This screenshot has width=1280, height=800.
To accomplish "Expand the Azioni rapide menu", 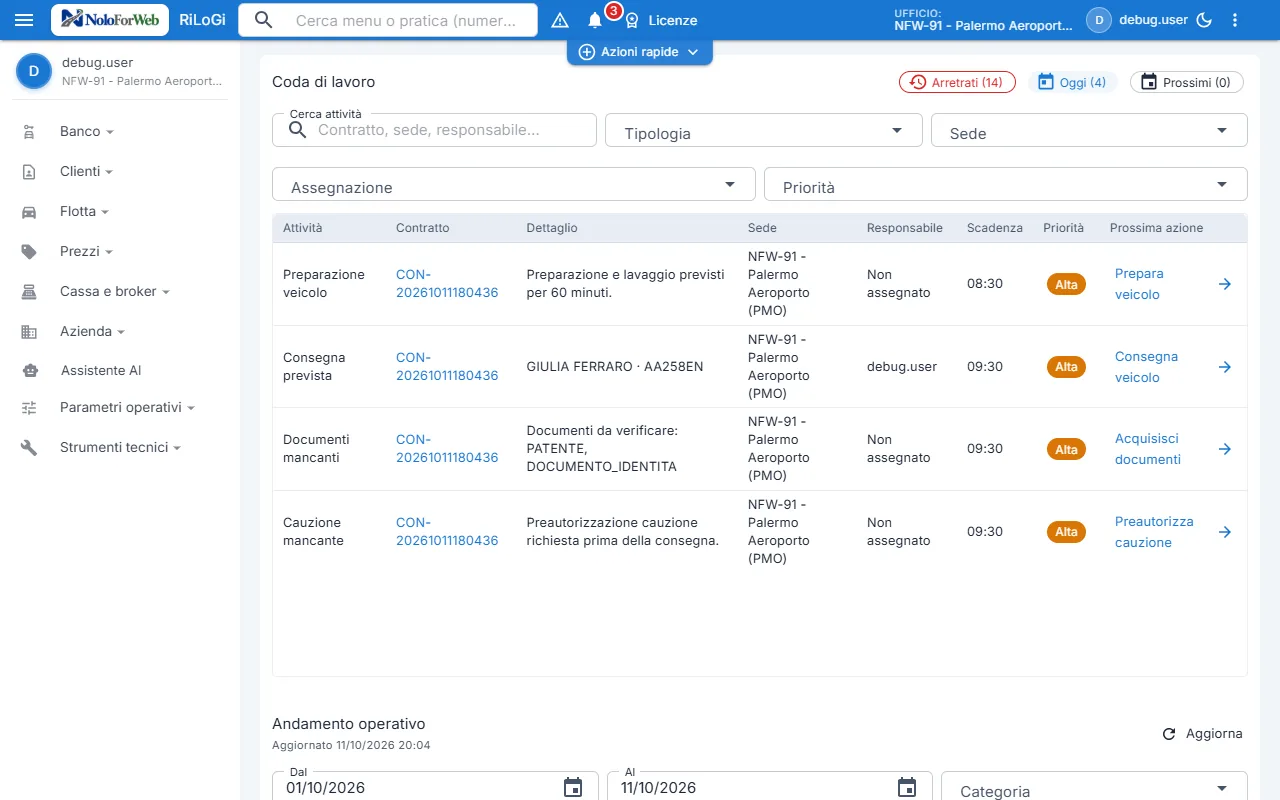I will [x=640, y=52].
